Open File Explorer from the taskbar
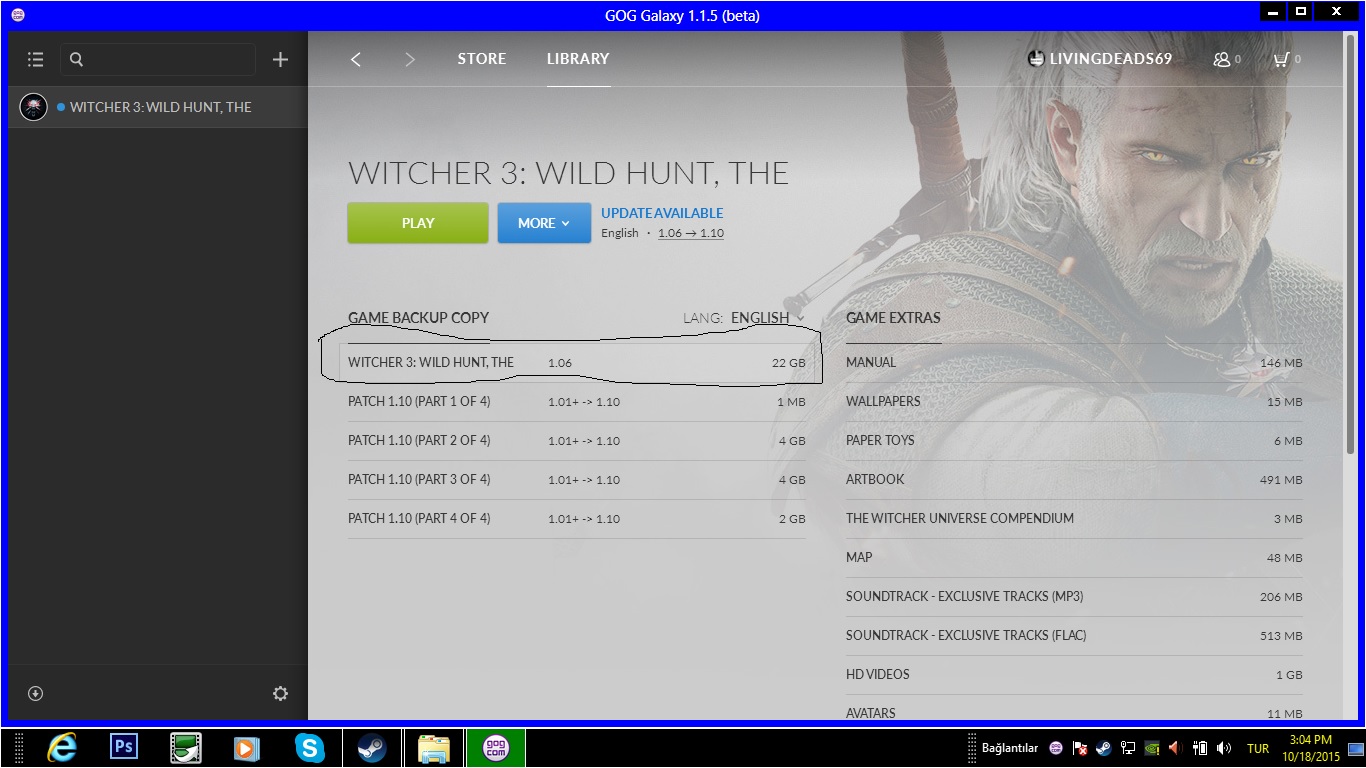Screen dimensions: 1366x768 [x=433, y=748]
